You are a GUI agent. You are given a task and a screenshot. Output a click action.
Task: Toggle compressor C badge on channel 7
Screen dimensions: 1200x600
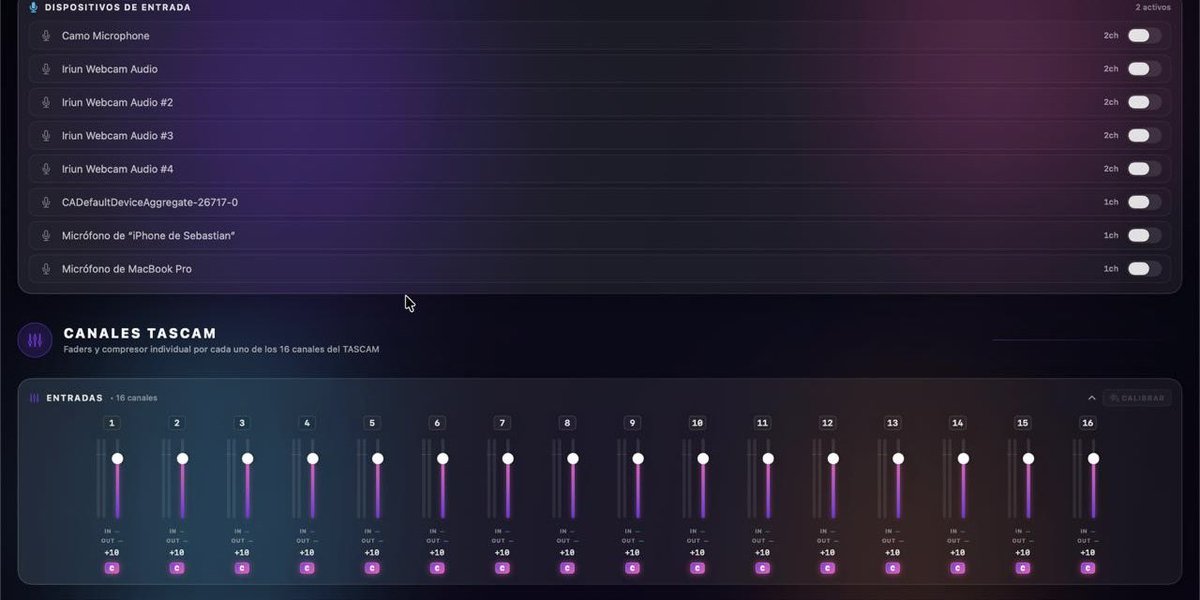[502, 568]
